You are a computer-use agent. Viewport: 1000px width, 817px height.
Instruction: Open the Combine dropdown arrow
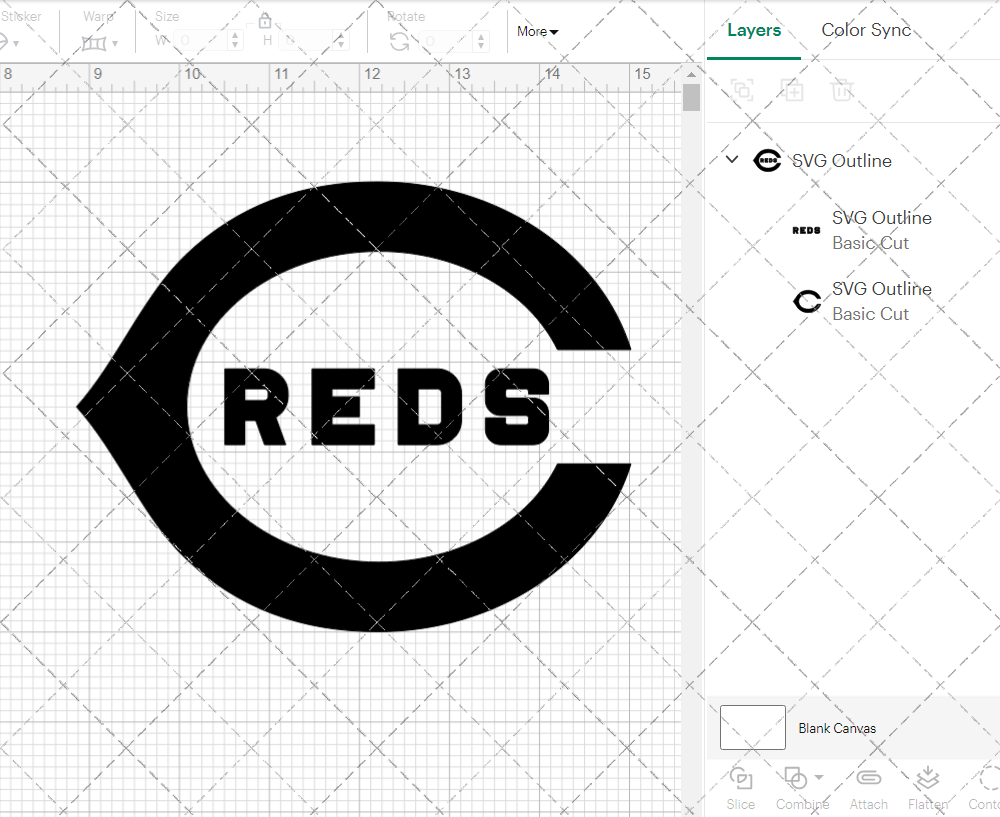(819, 777)
